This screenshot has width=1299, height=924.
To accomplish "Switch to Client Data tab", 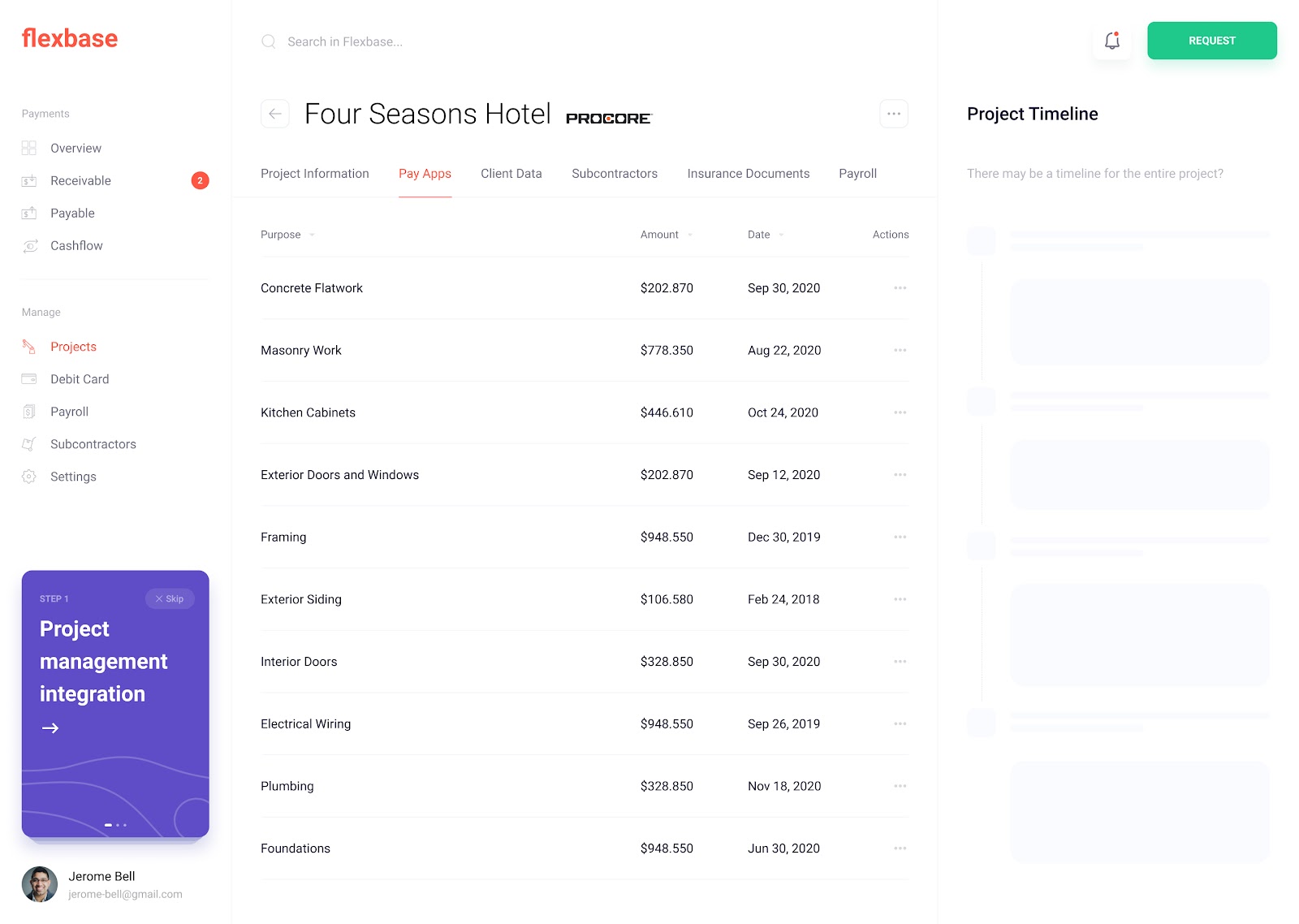I will pos(511,174).
